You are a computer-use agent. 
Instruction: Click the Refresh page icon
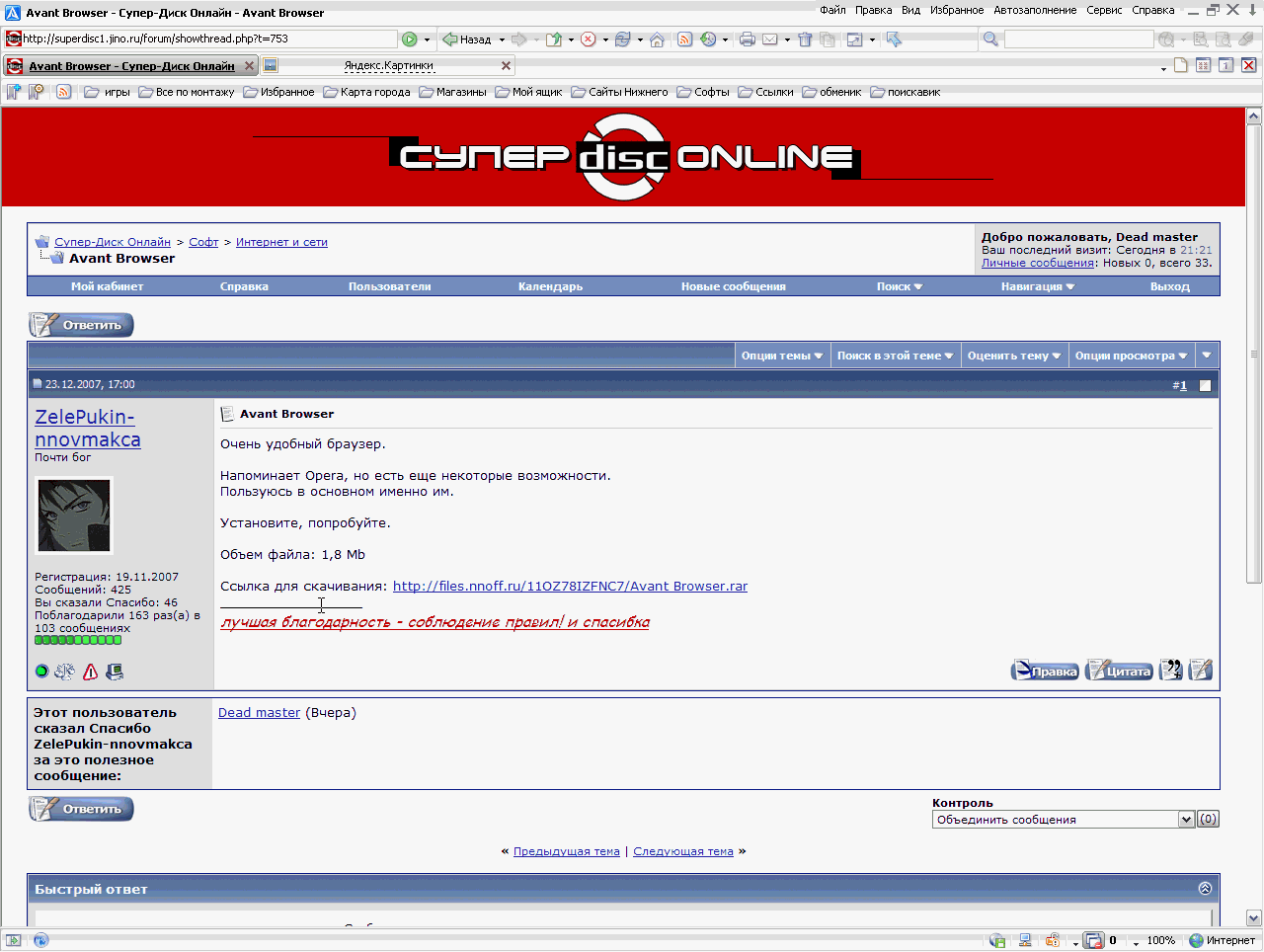pyautogui.click(x=622, y=40)
